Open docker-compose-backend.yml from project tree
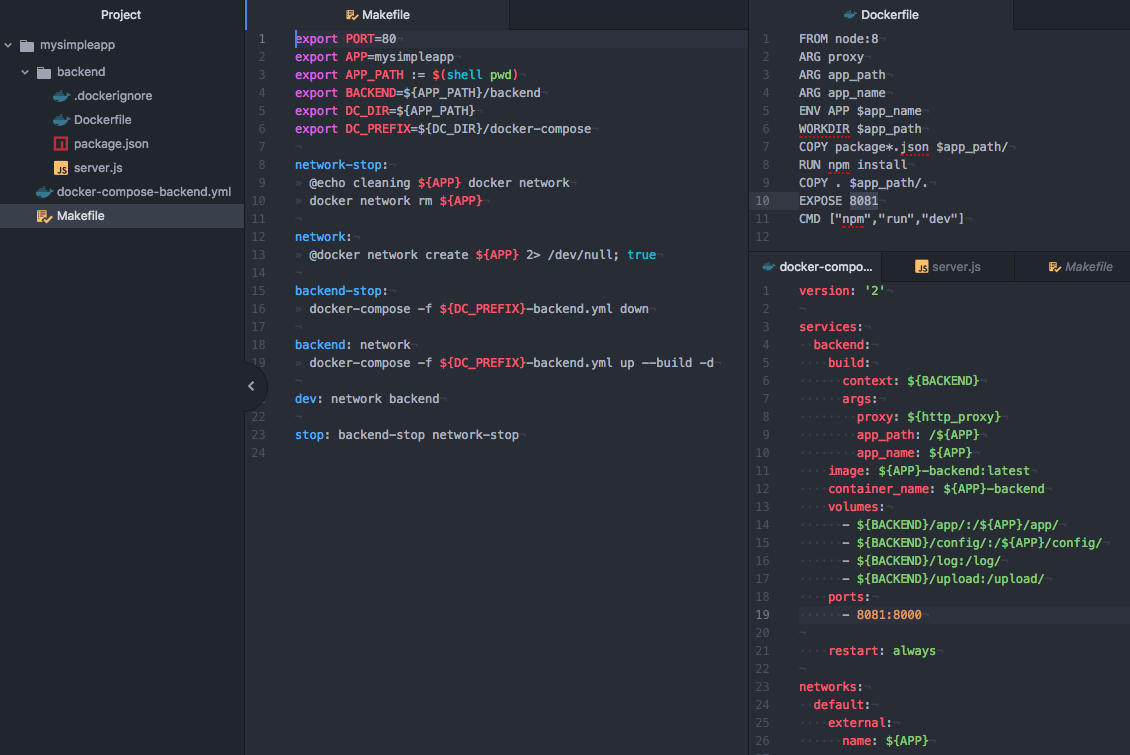The height and width of the screenshot is (755, 1130). click(x=144, y=192)
